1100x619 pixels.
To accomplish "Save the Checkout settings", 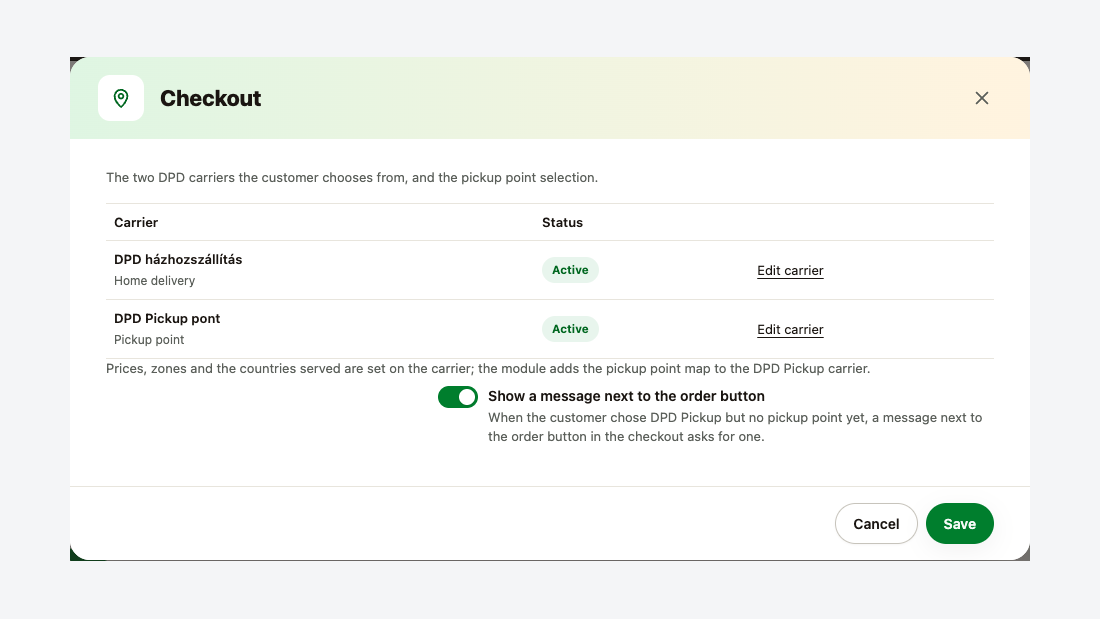I will click(960, 524).
